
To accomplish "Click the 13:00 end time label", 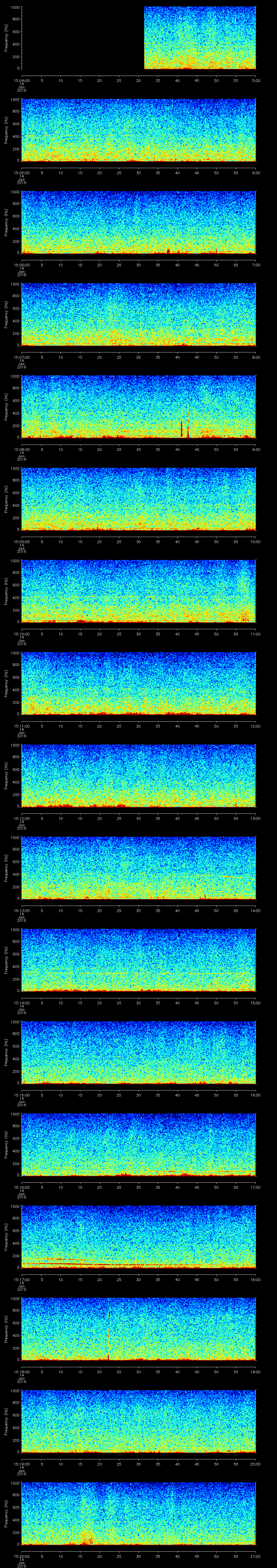I will pyautogui.click(x=256, y=818).
